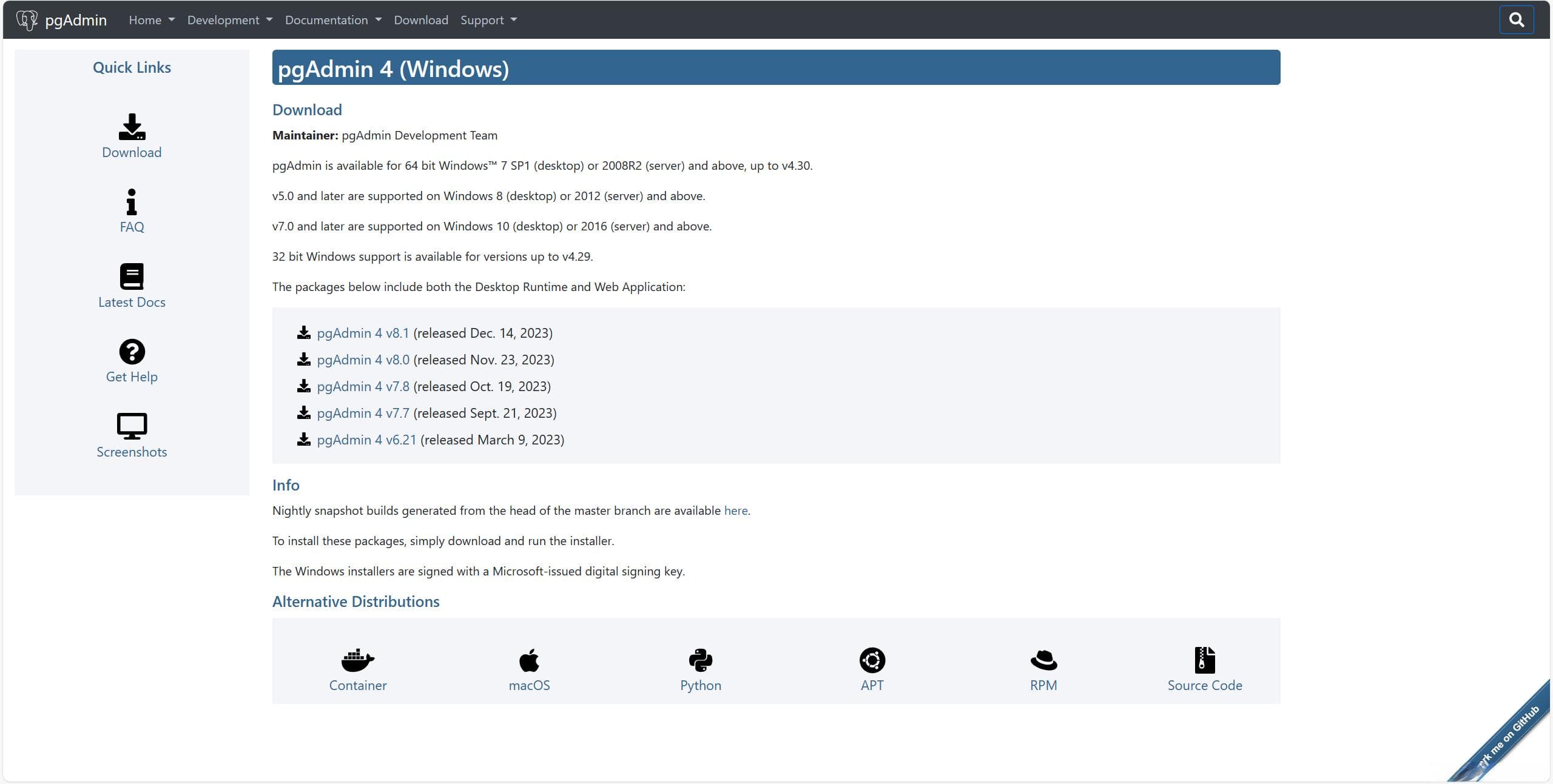
Task: Click the pgAdmin 4 (Windows) page title
Action: point(393,69)
